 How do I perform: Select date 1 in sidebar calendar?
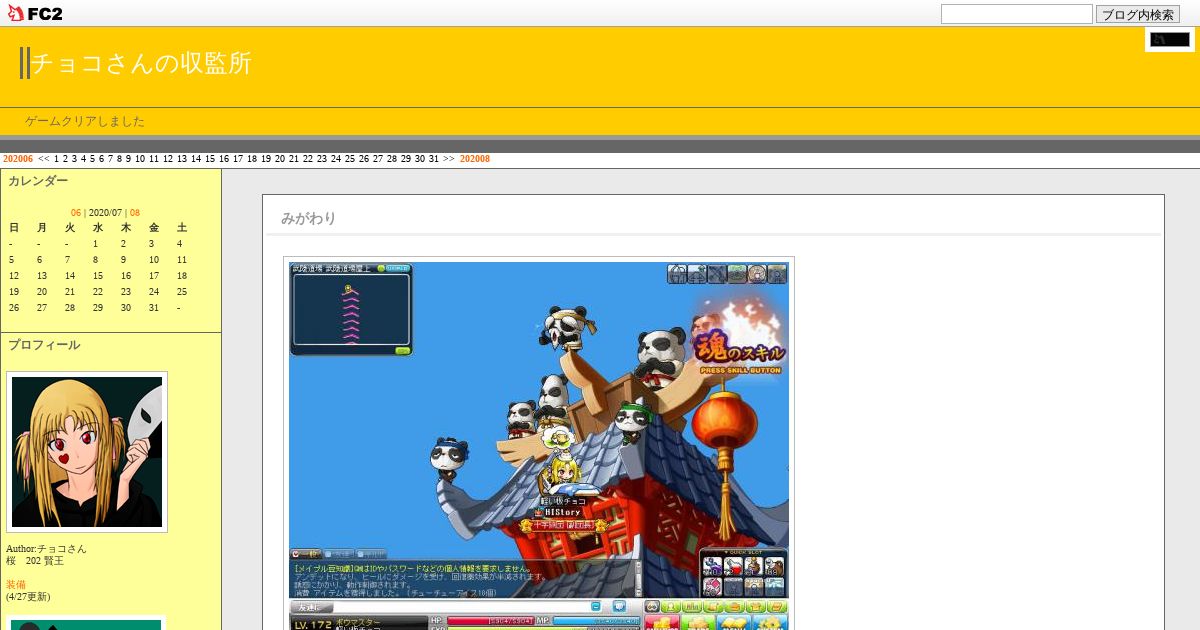[95, 244]
